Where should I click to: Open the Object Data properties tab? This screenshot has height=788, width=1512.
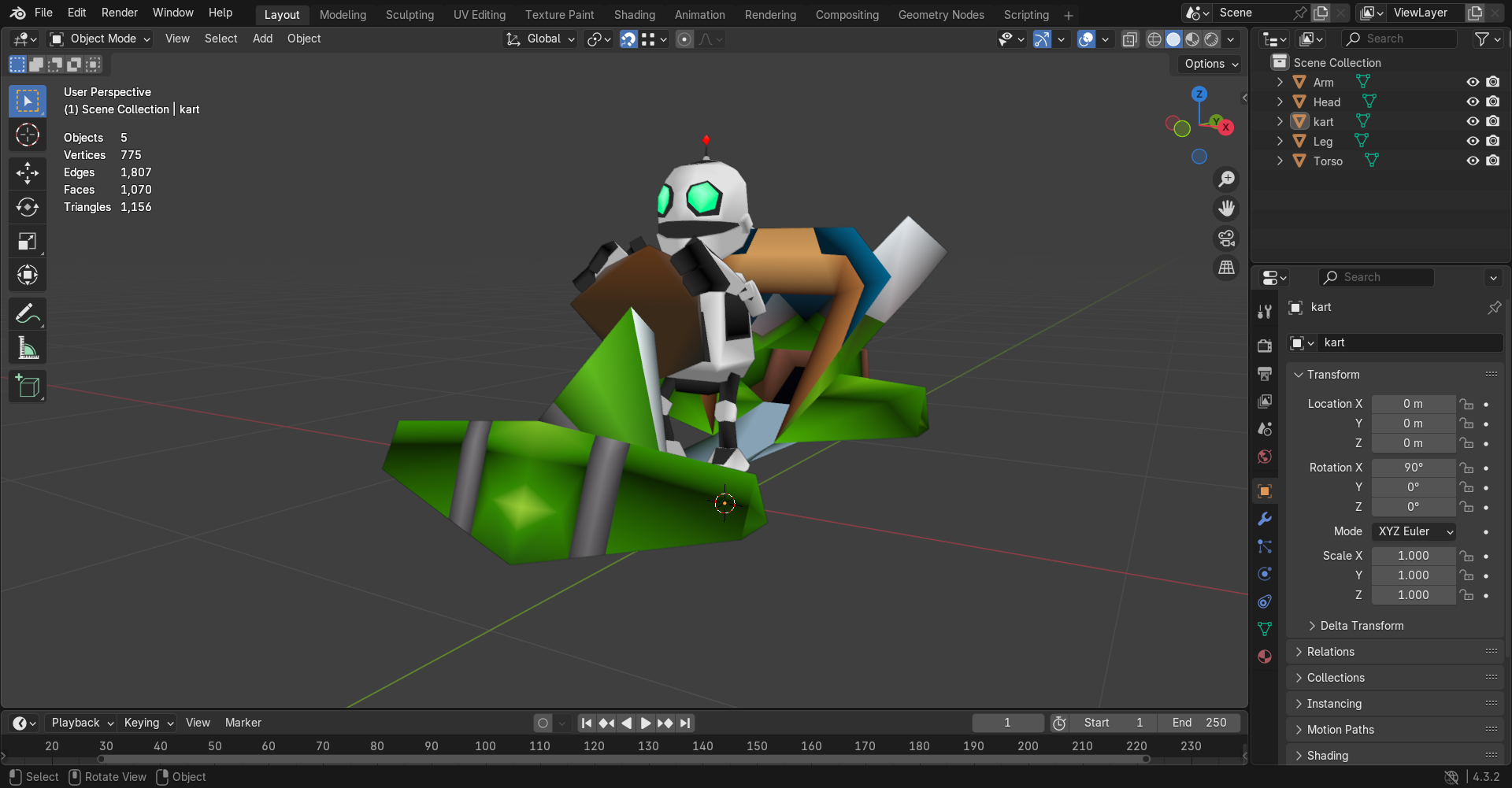click(x=1265, y=629)
